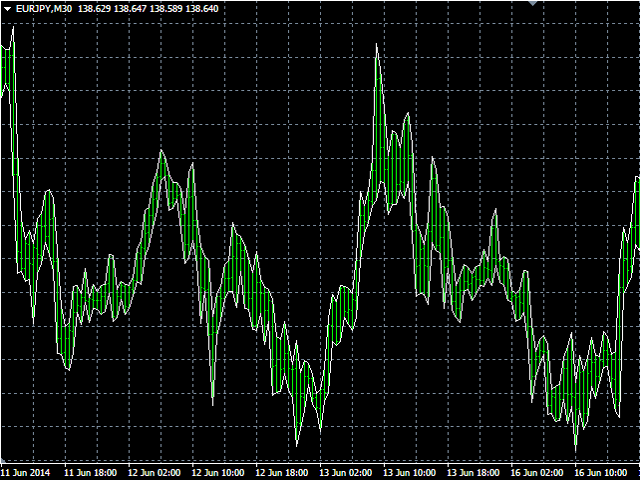Select the EURJPY,M30 symbol label
640x480 pixels.
44,9
